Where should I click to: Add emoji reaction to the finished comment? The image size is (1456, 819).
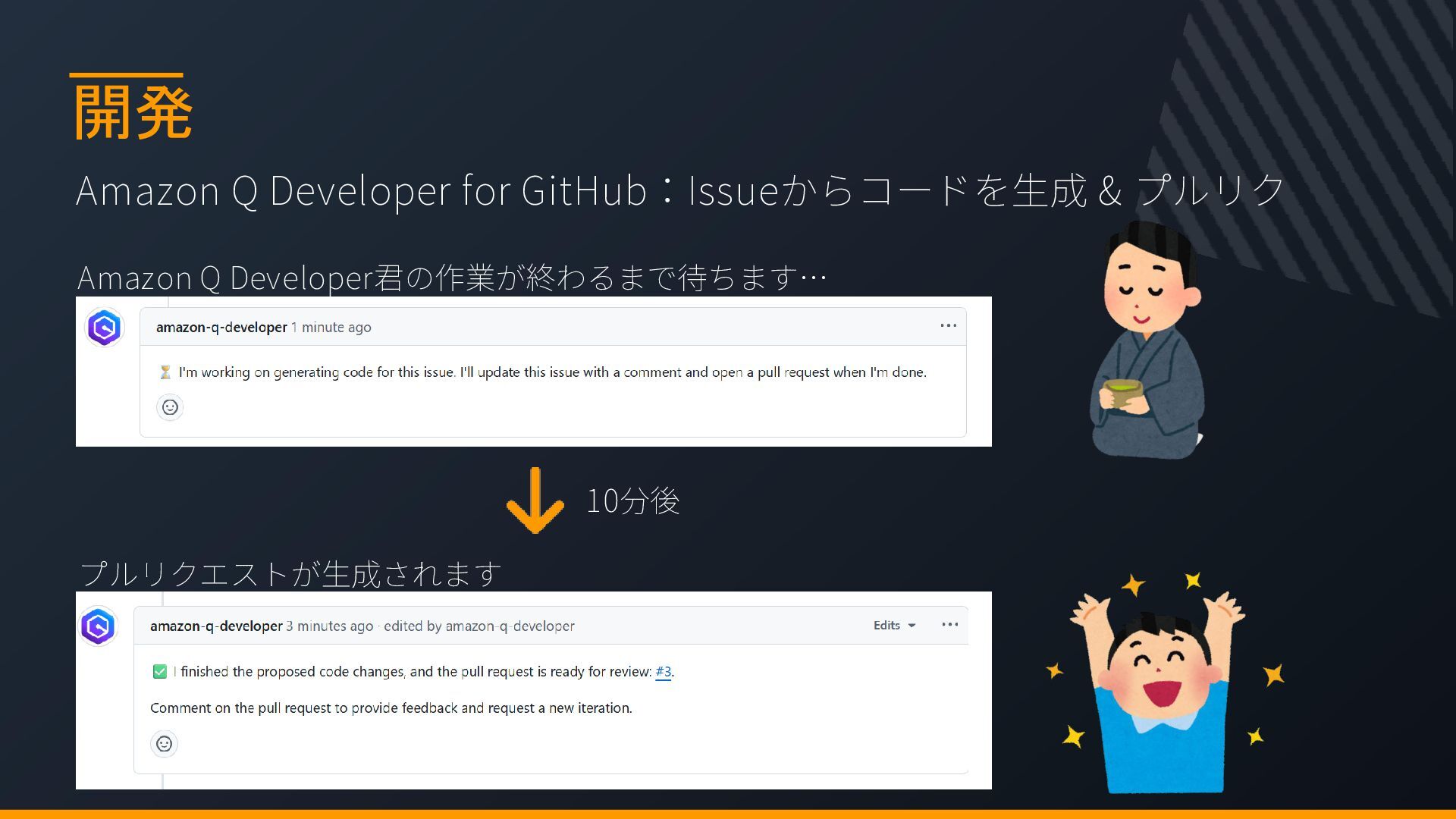[164, 744]
